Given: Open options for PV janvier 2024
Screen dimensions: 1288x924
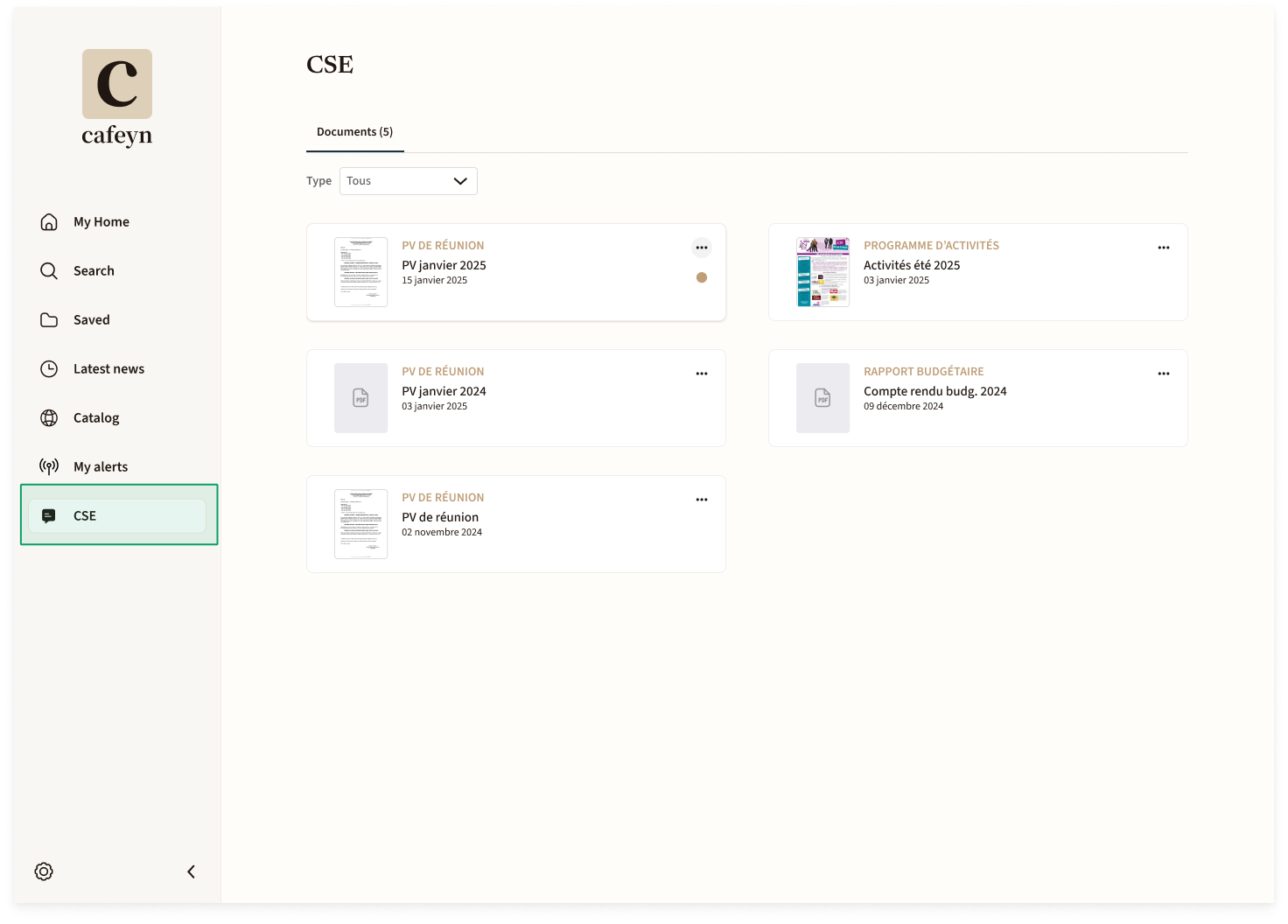Looking at the screenshot, I should click(702, 374).
